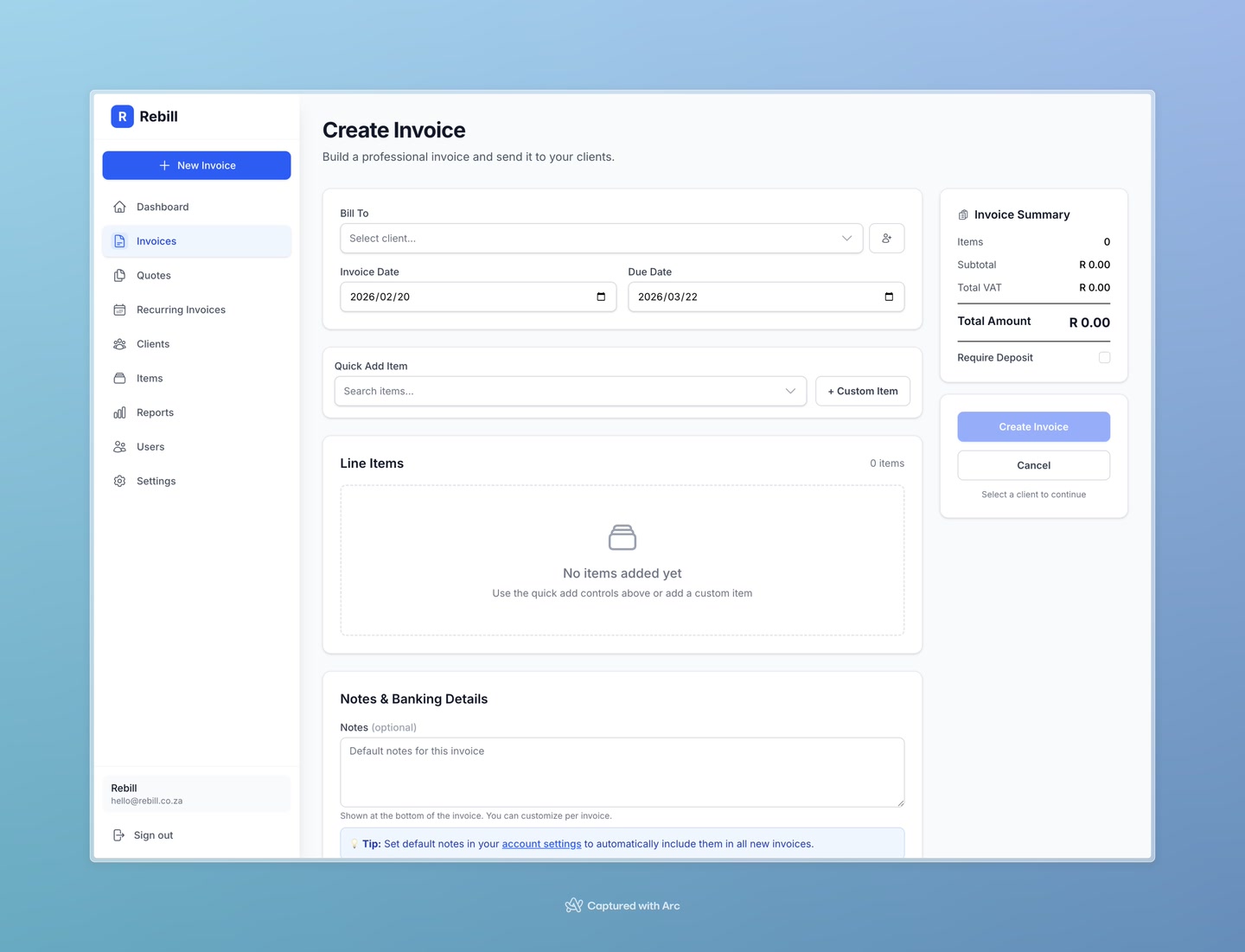Click the add-client icon beside the client selector

coord(886,238)
